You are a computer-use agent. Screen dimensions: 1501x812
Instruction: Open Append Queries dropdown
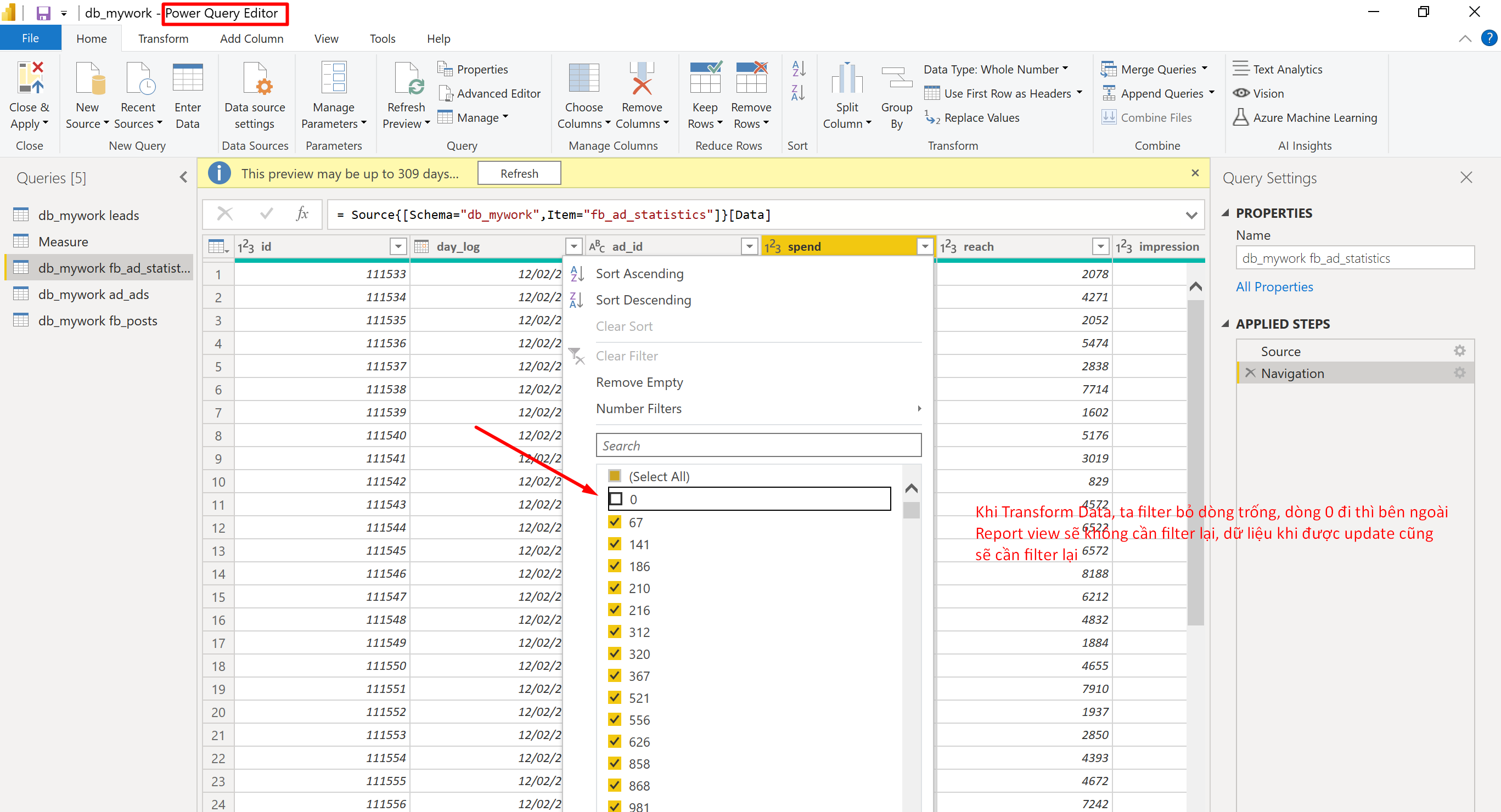[1158, 93]
